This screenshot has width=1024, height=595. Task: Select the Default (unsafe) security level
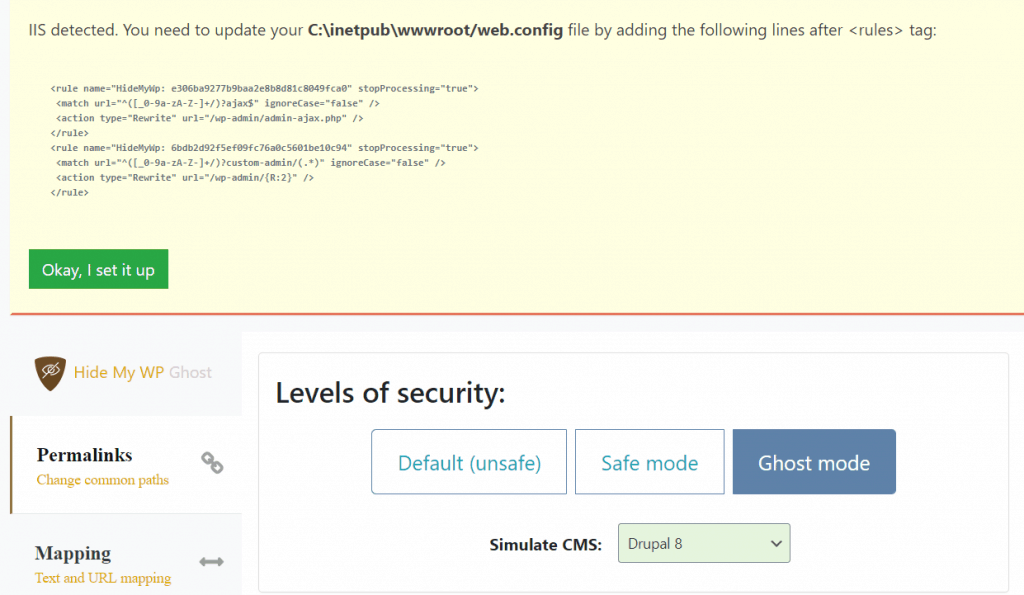(x=469, y=462)
